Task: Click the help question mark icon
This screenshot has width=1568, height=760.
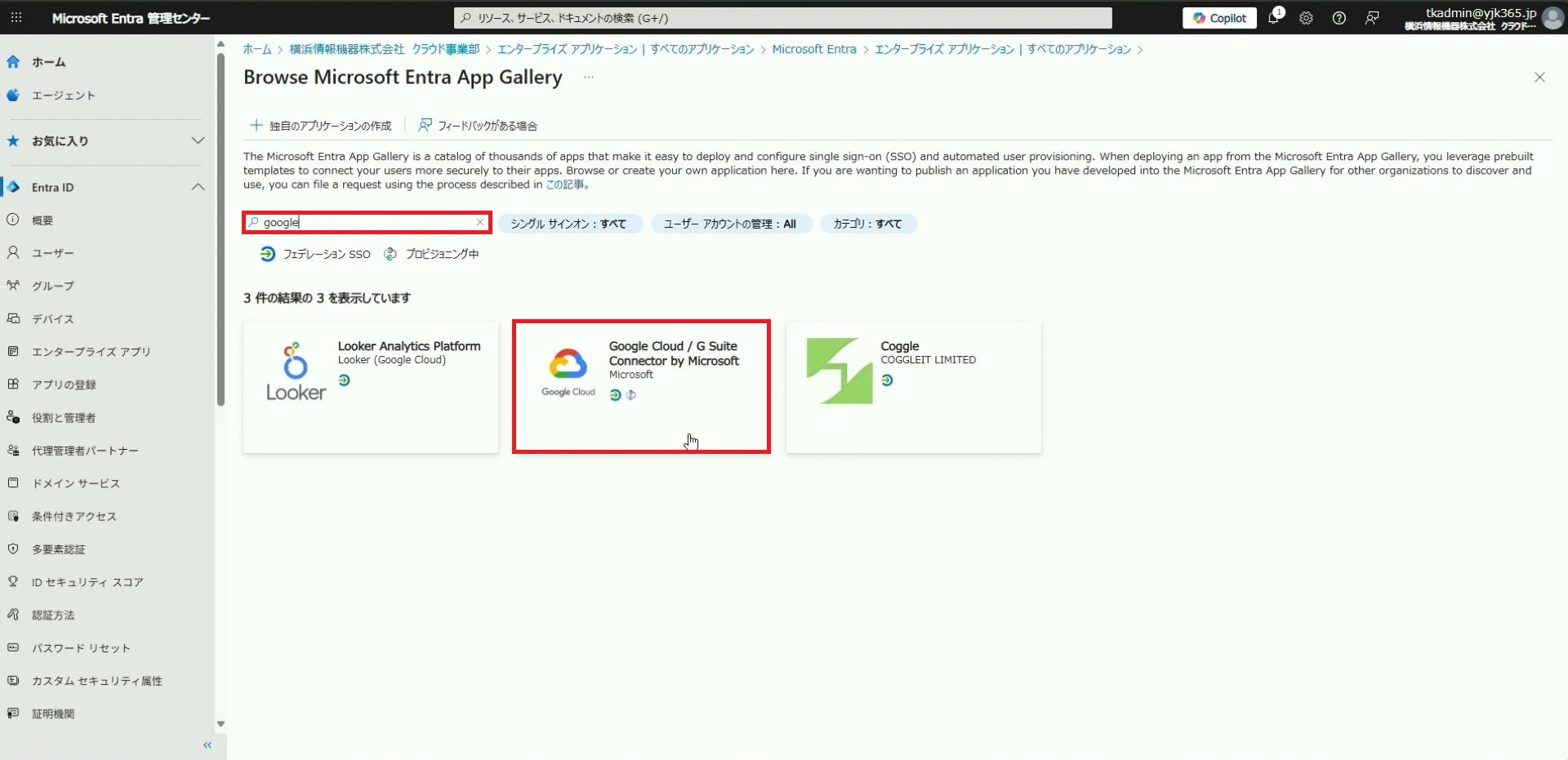Action: coord(1339,18)
